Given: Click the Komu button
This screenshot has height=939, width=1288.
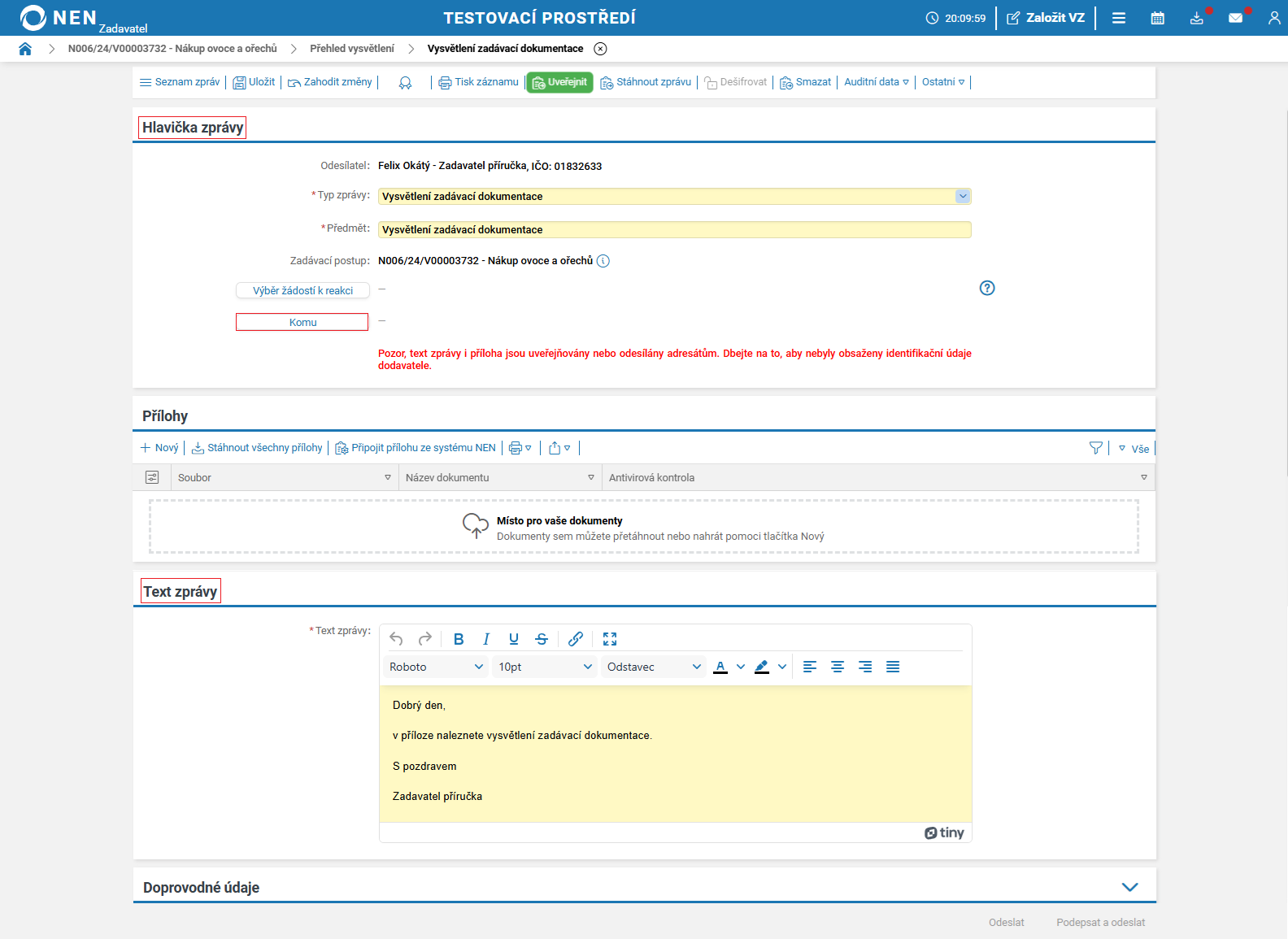Looking at the screenshot, I should point(302,323).
